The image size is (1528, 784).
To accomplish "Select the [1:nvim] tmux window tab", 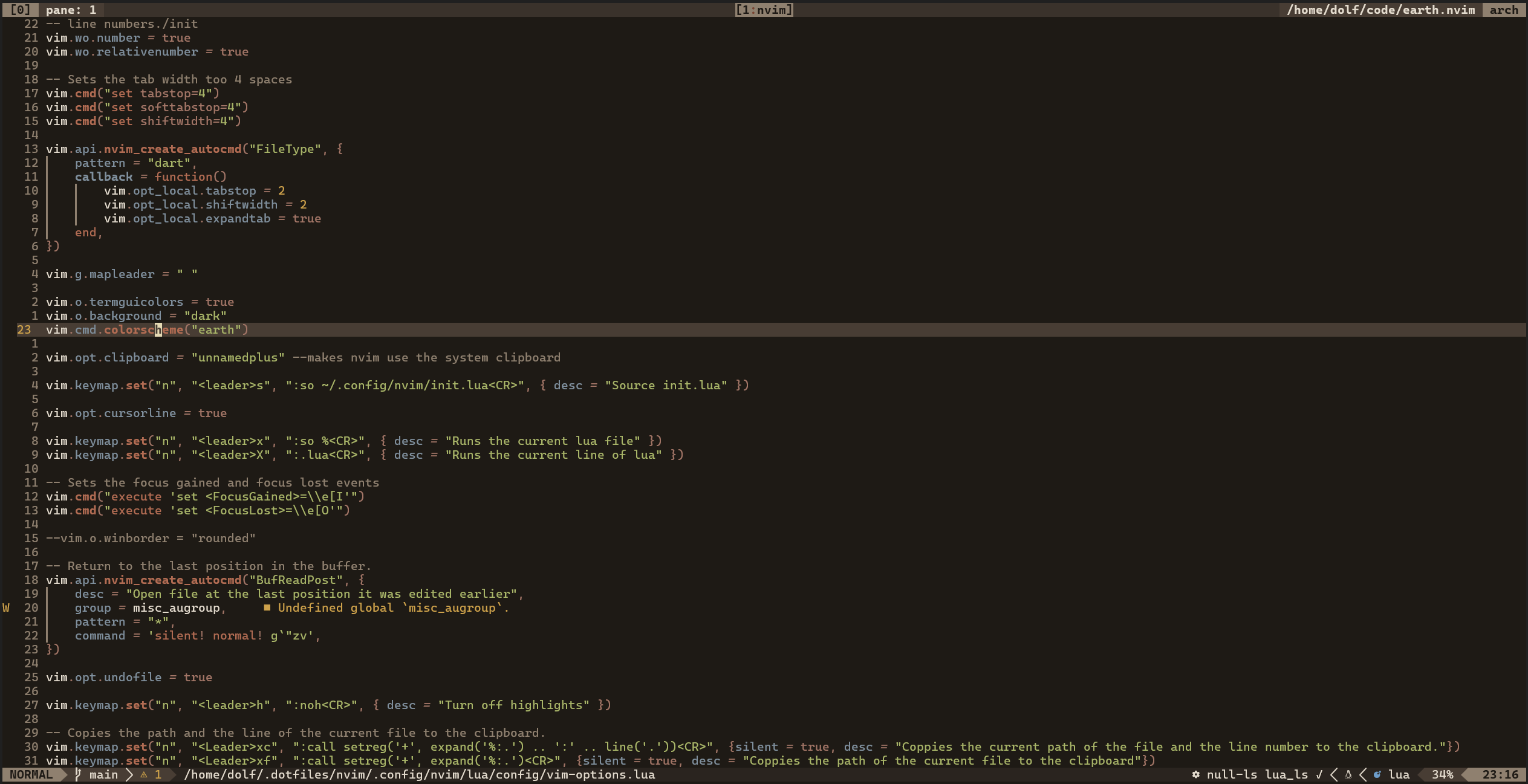I will pos(764,10).
